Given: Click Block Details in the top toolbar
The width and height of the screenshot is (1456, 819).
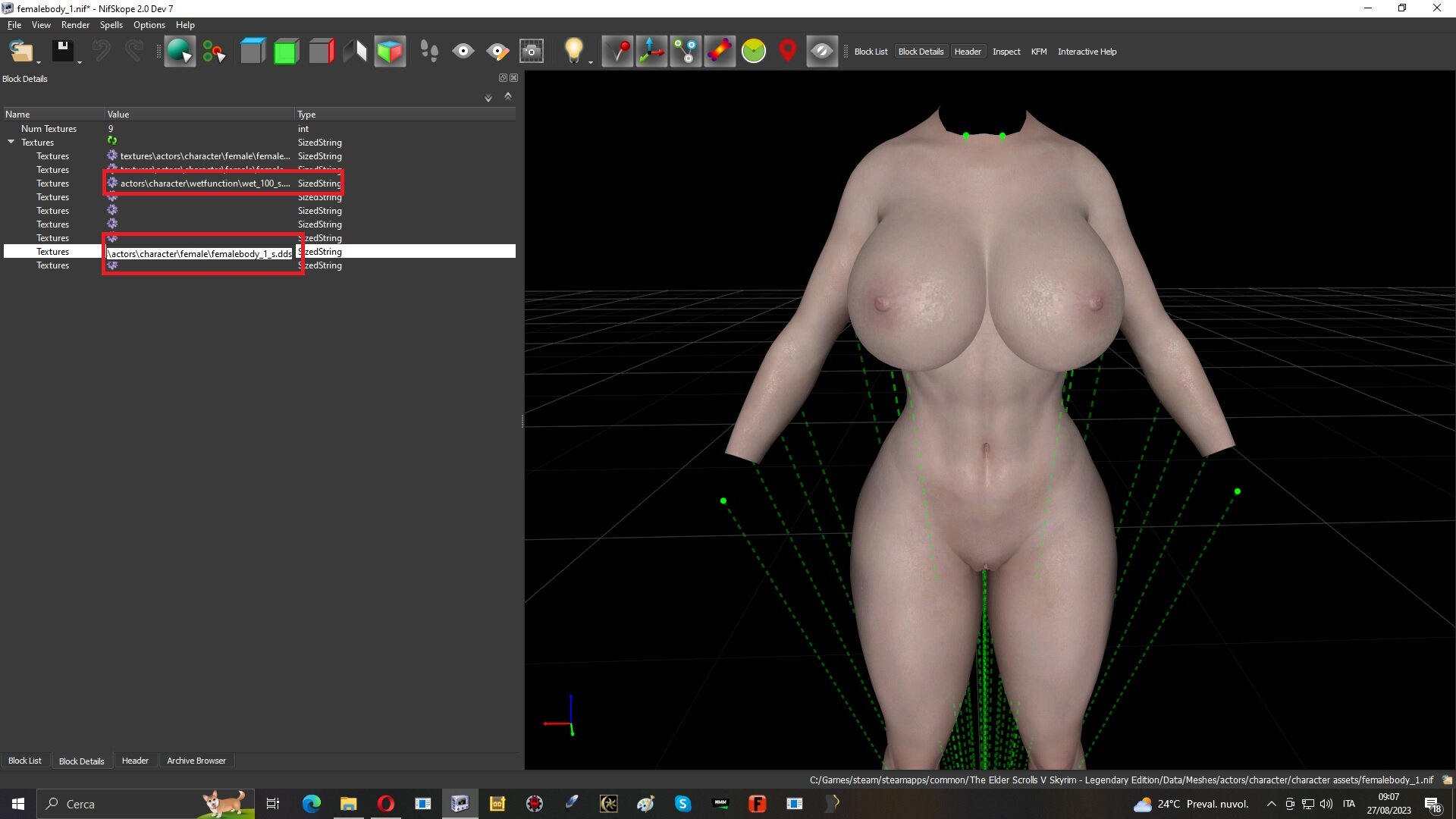Looking at the screenshot, I should pyautogui.click(x=921, y=52).
